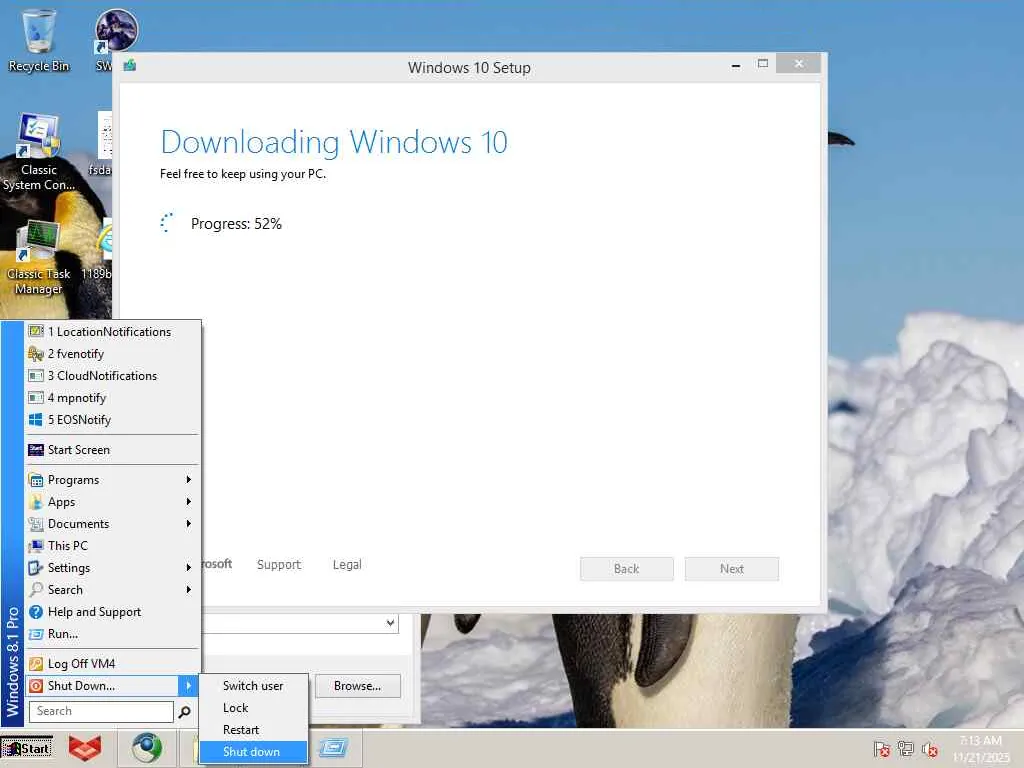Click the LocationNotifications icon in Start menu
1024x768 pixels.
36,332
